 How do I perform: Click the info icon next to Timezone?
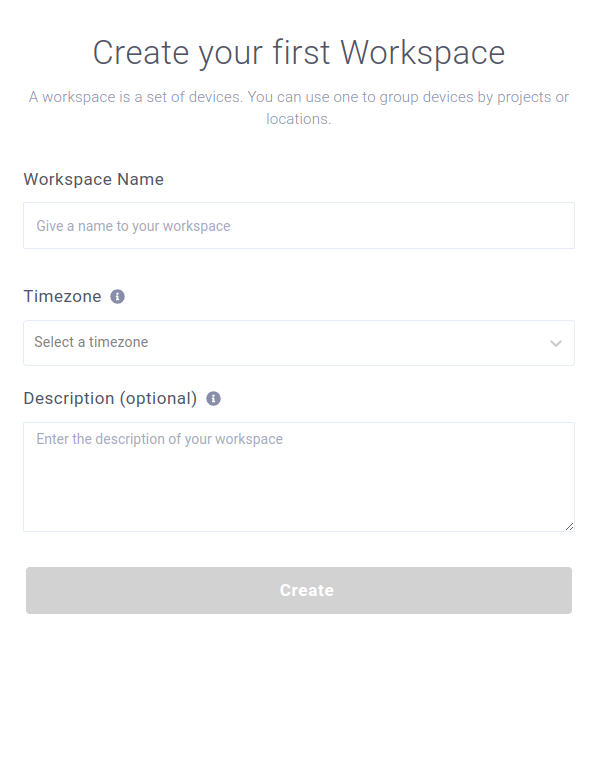(117, 297)
